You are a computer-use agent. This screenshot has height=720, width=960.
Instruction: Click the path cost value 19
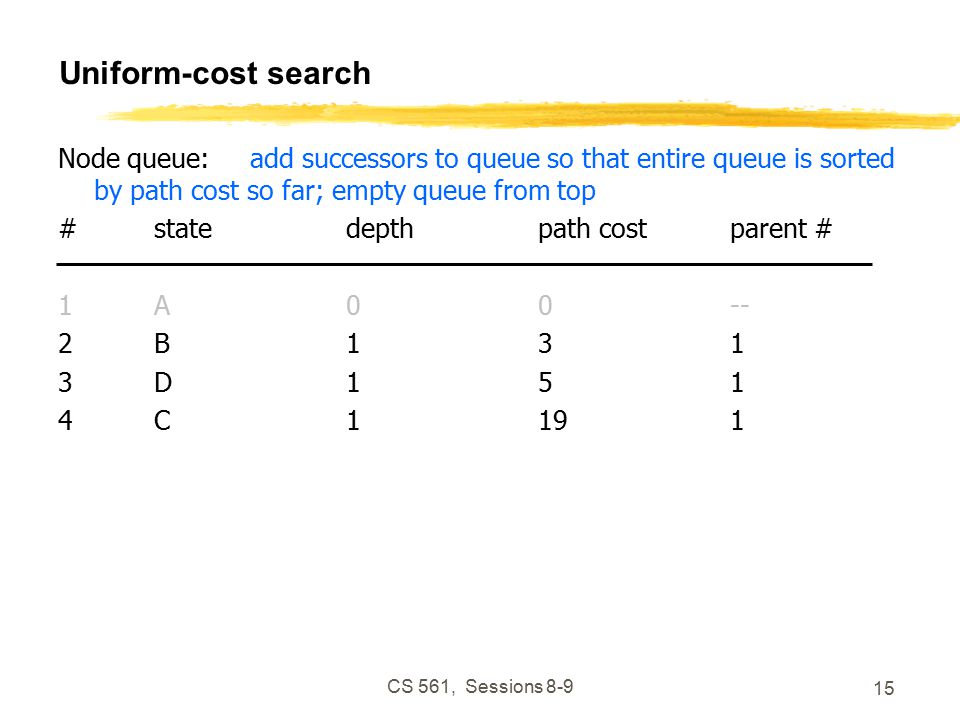(x=553, y=421)
